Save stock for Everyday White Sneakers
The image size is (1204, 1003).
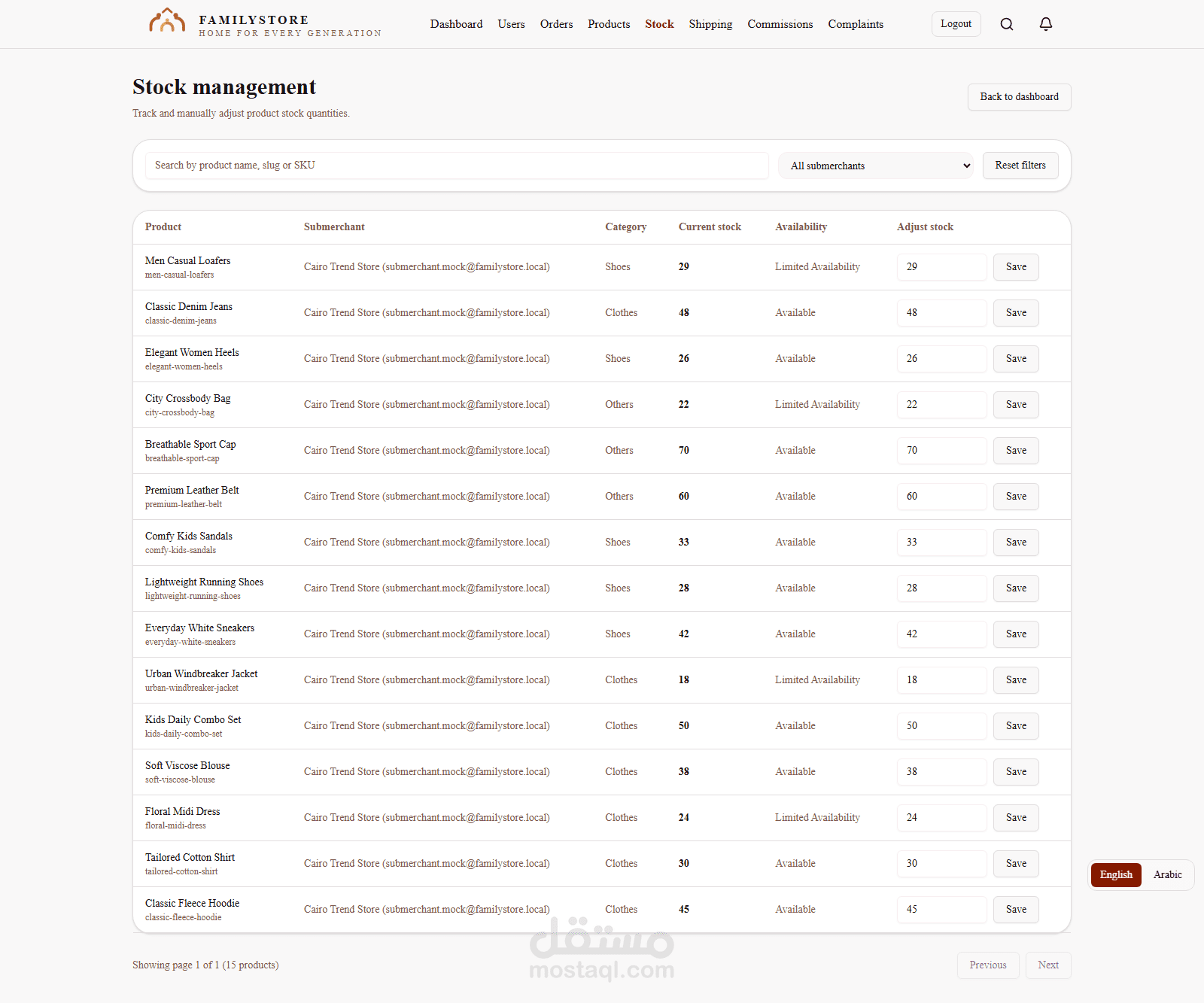[1016, 634]
